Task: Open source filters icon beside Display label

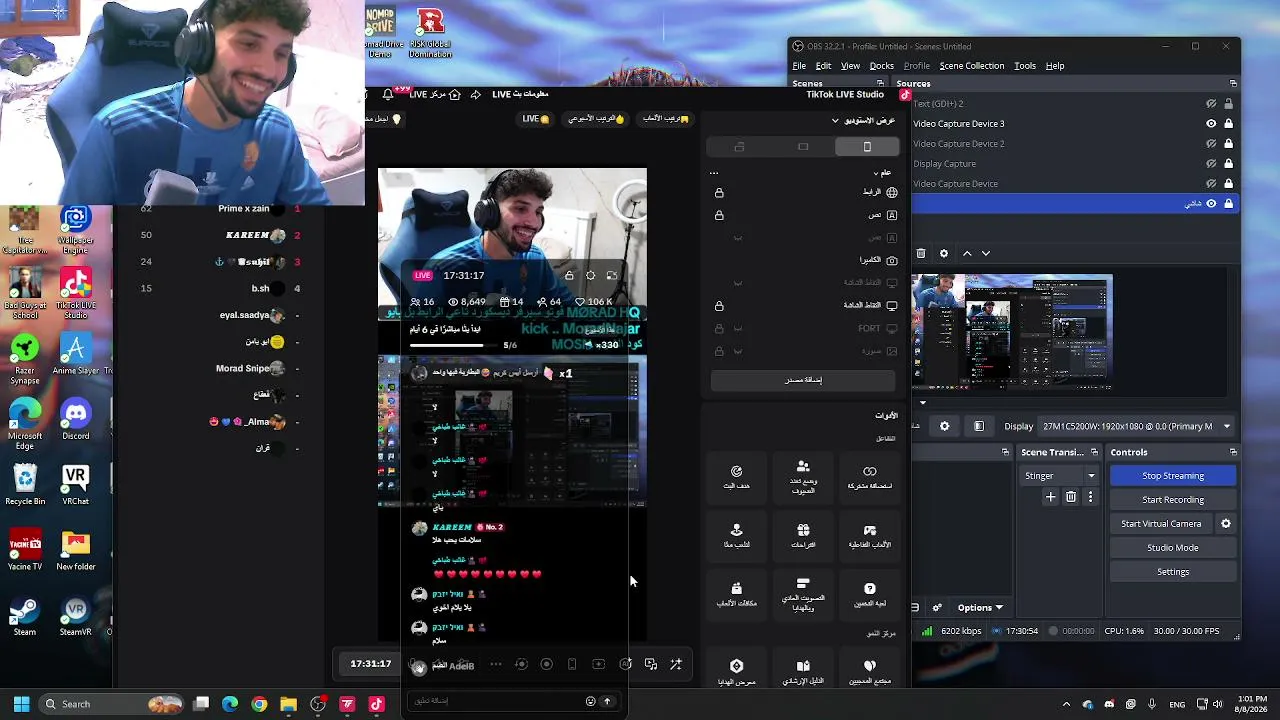Action: tap(979, 426)
